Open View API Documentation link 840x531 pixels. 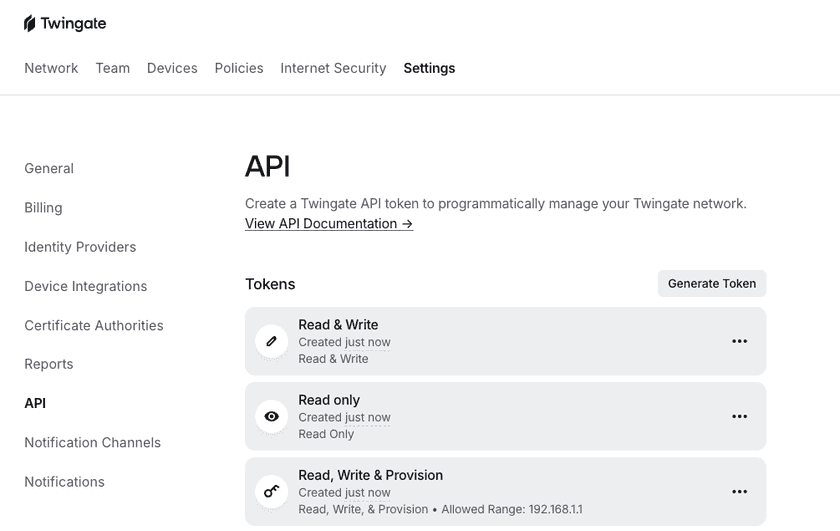click(329, 223)
